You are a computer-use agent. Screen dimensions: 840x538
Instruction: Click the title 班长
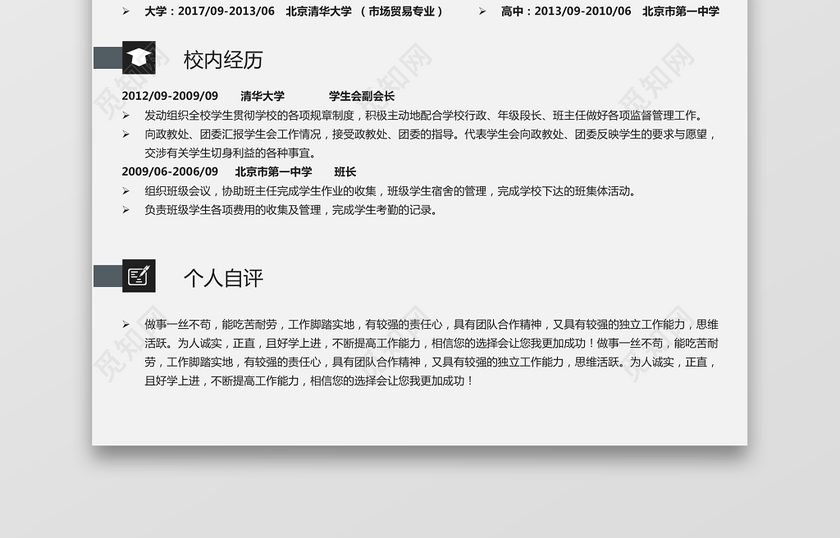click(x=345, y=171)
